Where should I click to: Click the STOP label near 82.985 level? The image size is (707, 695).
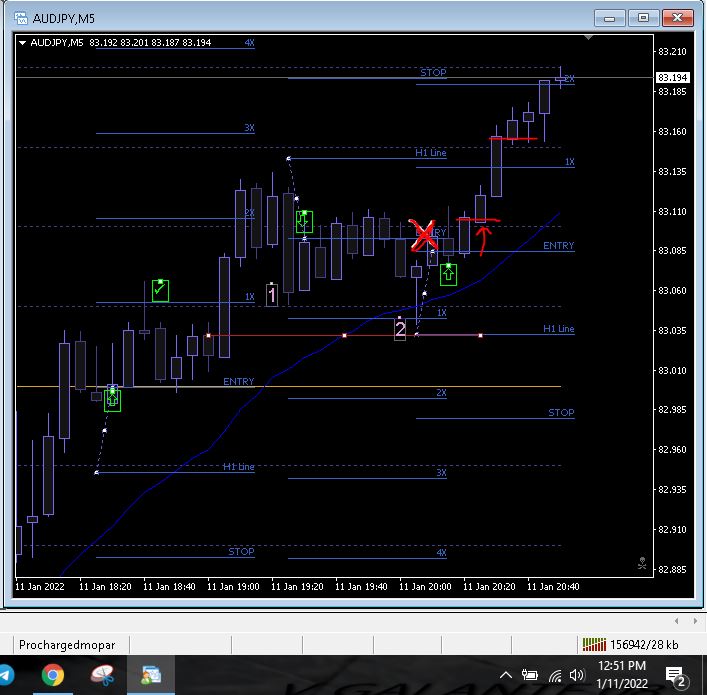coord(561,413)
